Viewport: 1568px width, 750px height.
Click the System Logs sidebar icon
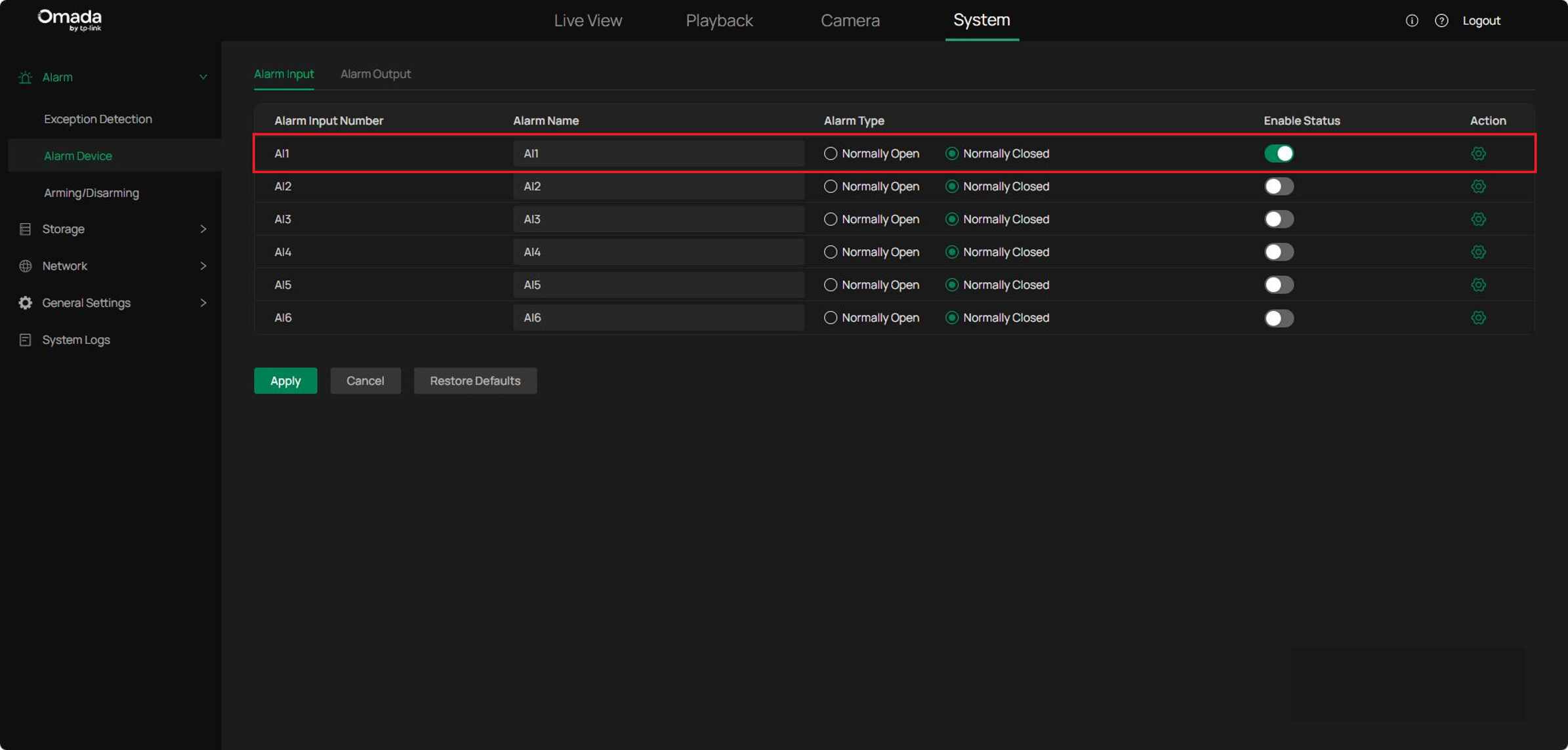click(25, 340)
